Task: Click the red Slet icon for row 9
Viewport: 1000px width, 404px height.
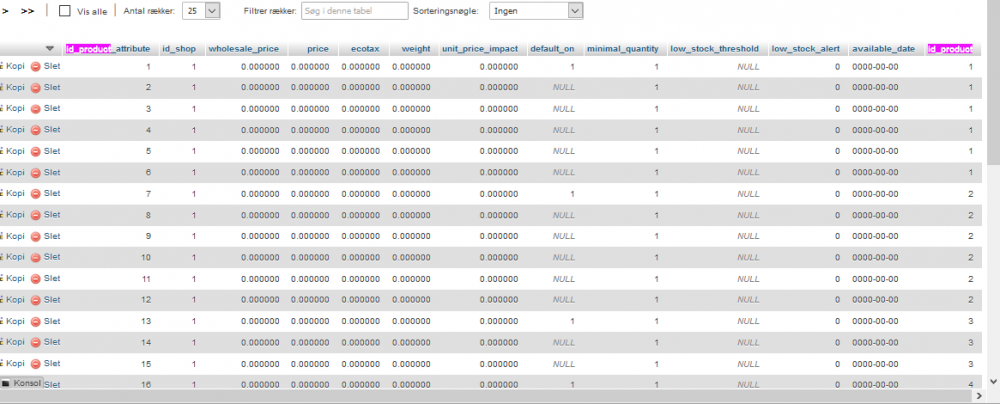Action: (x=36, y=237)
